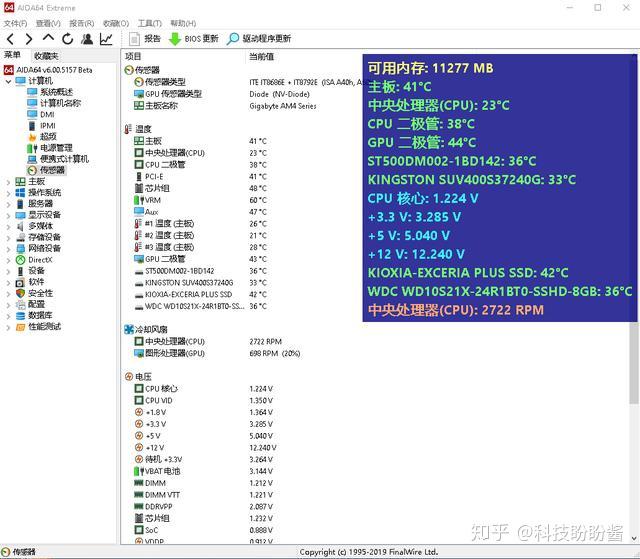
Task: Expand the 服务器 tree node
Action: 8,204
